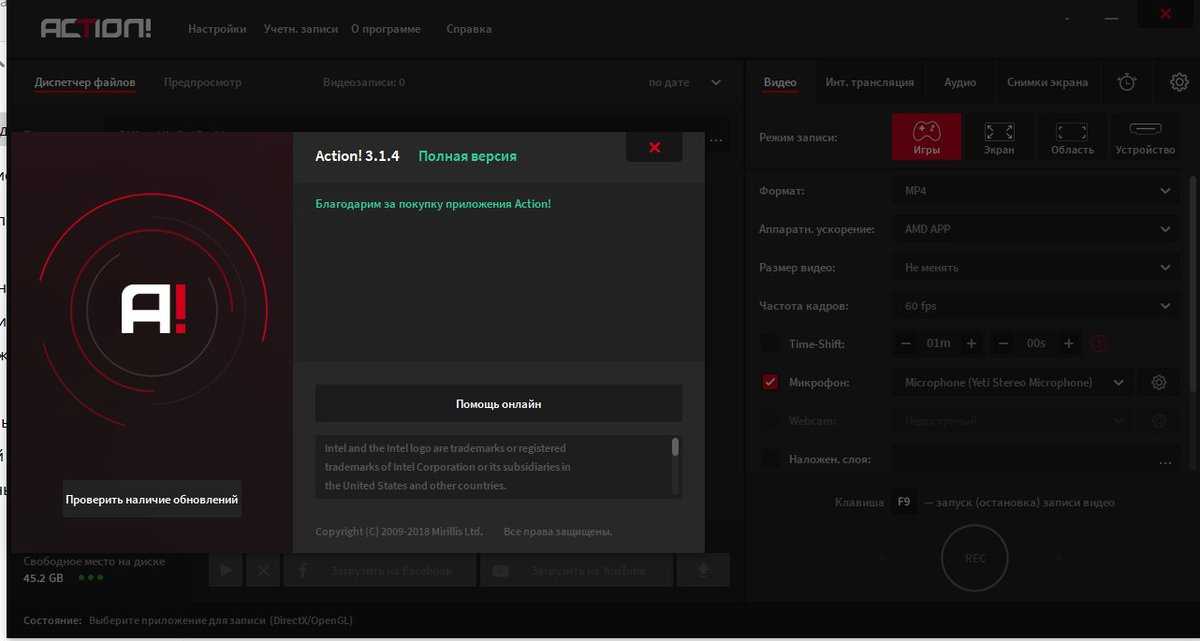
Task: Delete the selected recording with the X icon
Action: click(263, 570)
